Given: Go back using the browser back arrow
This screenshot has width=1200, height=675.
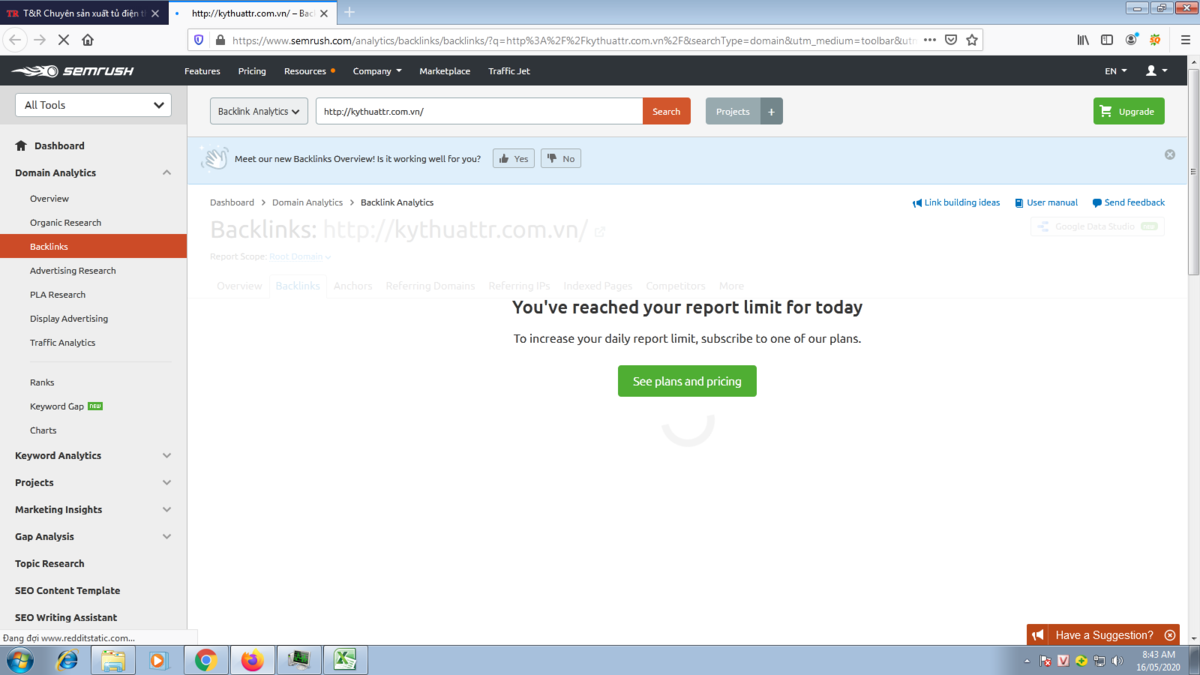Looking at the screenshot, I should pos(15,40).
